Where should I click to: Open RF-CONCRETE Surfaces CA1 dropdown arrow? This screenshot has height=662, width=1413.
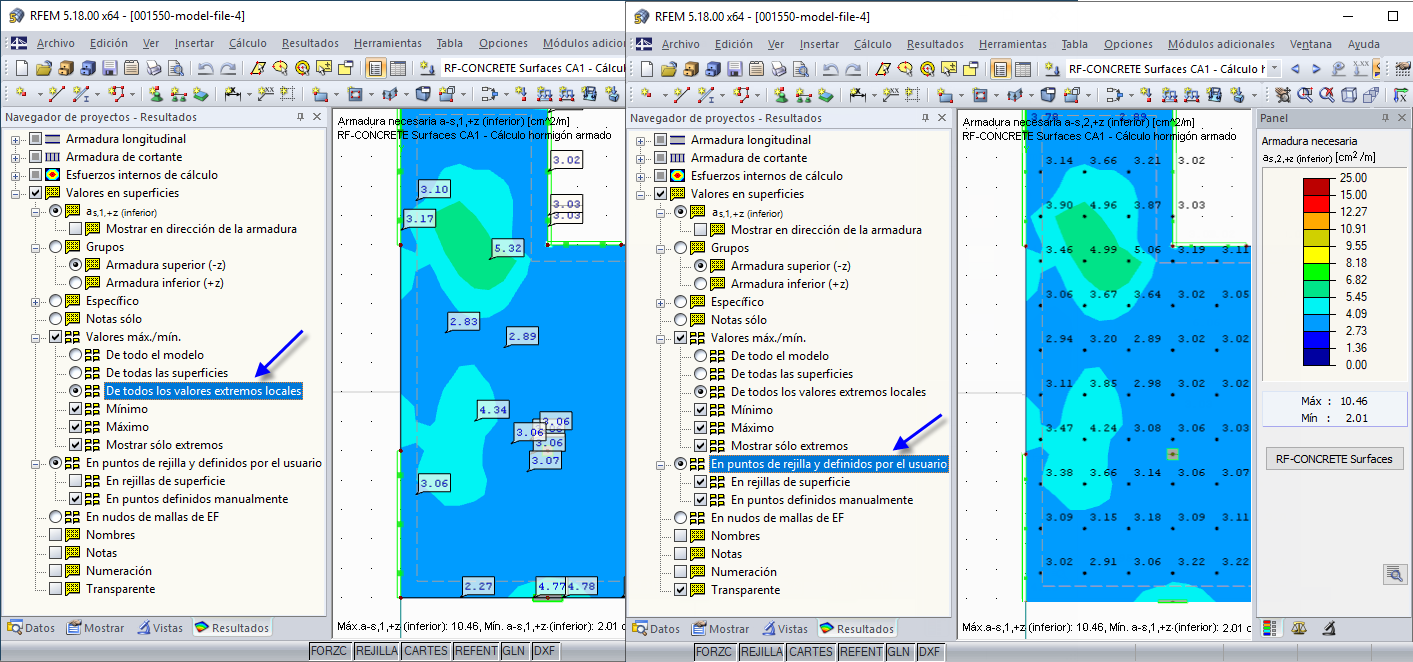point(1273,69)
